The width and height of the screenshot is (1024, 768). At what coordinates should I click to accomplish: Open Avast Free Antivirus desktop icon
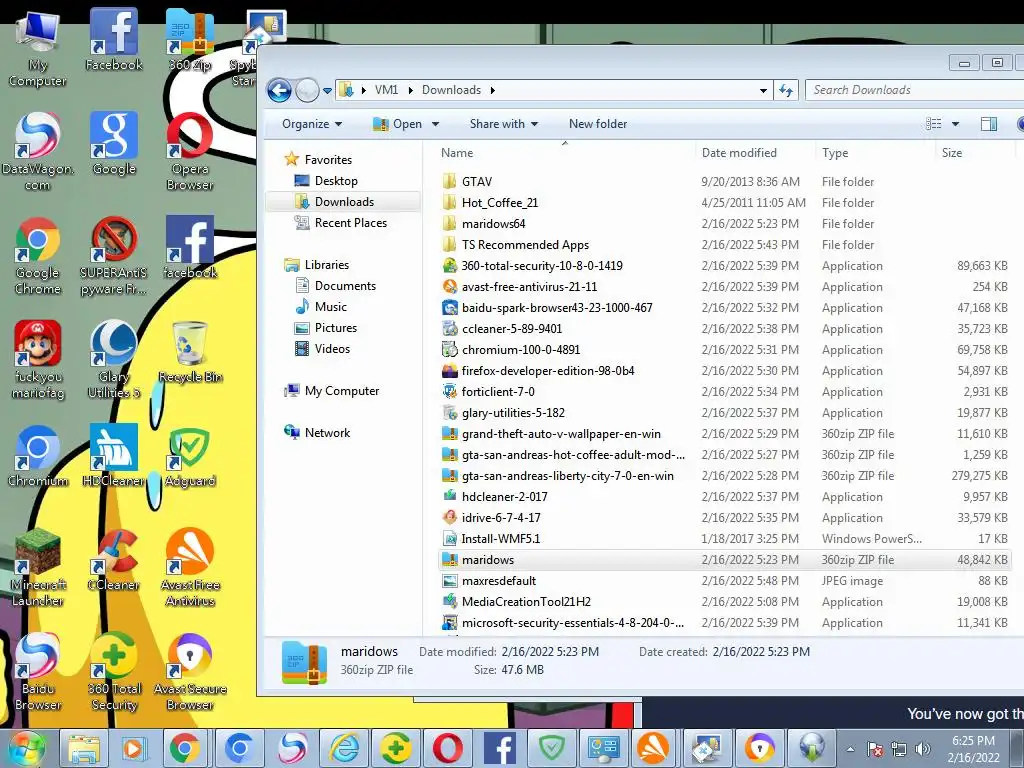189,568
